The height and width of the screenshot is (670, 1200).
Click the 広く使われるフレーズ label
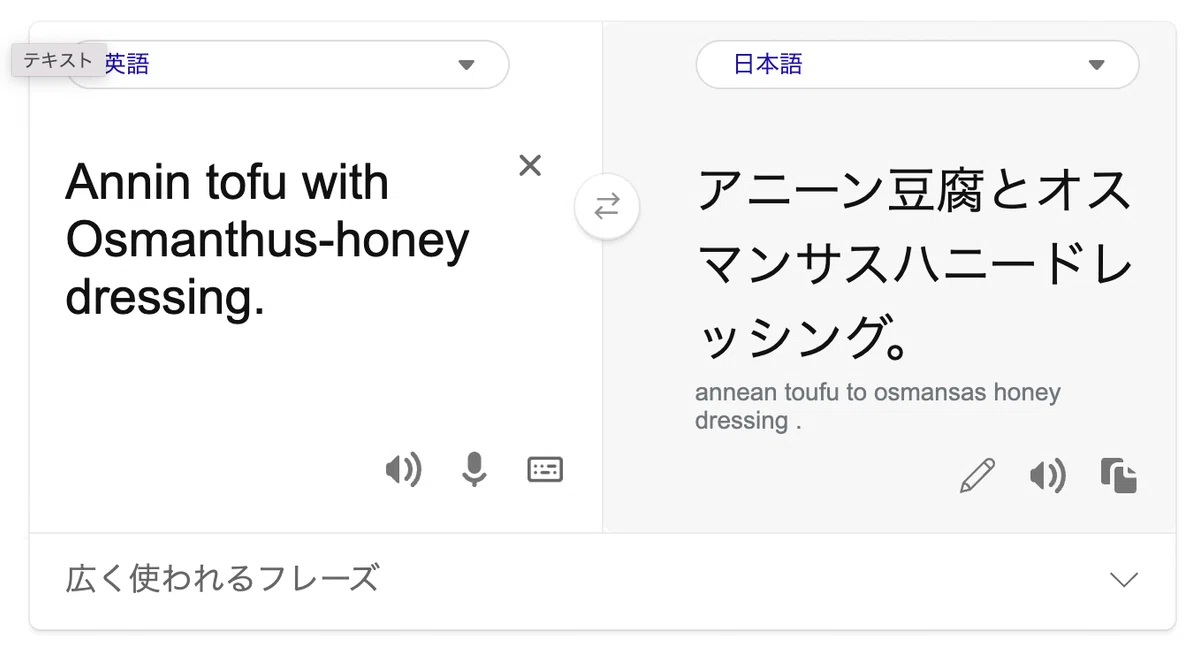click(223, 578)
